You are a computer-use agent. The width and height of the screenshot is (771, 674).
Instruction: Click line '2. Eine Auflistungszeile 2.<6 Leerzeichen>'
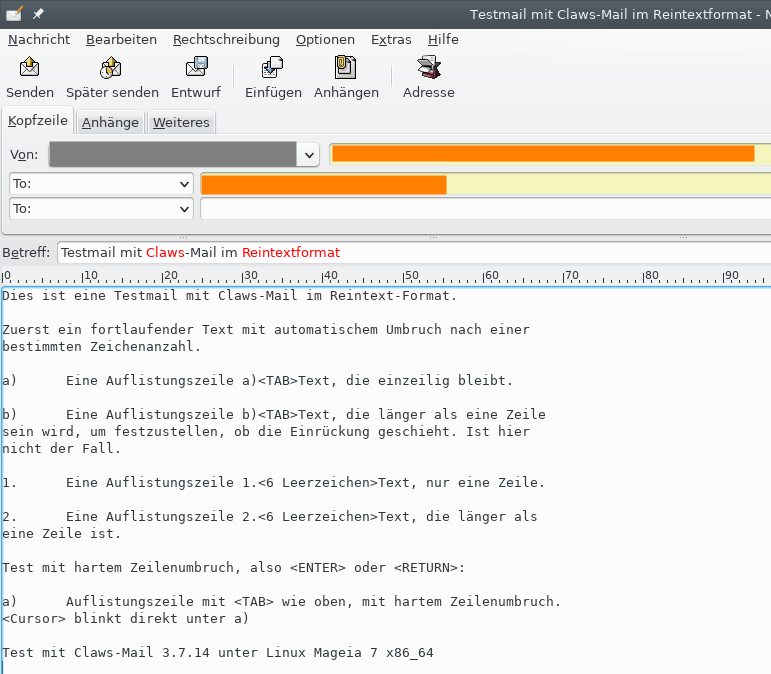(269, 516)
